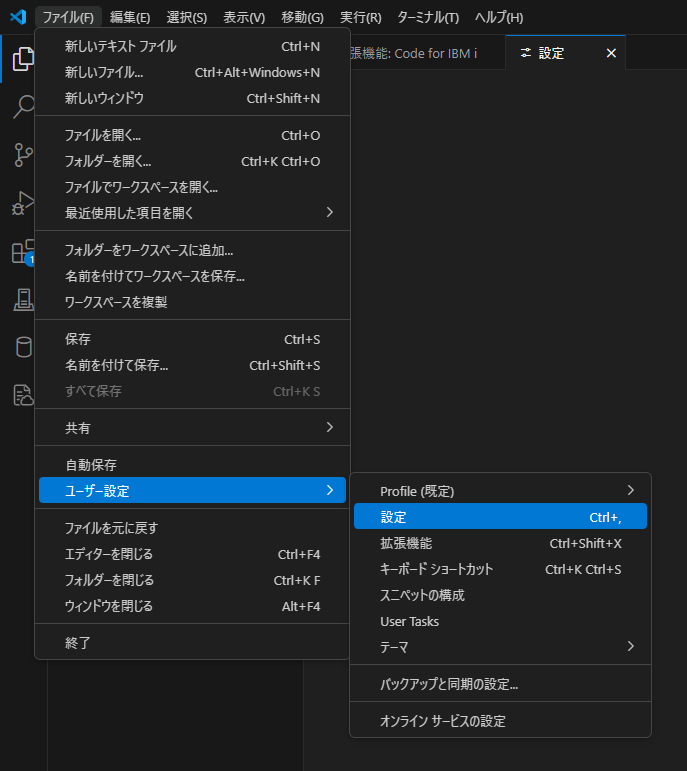687x771 pixels.
Task: Open the Source Control icon
Action: (x=23, y=155)
